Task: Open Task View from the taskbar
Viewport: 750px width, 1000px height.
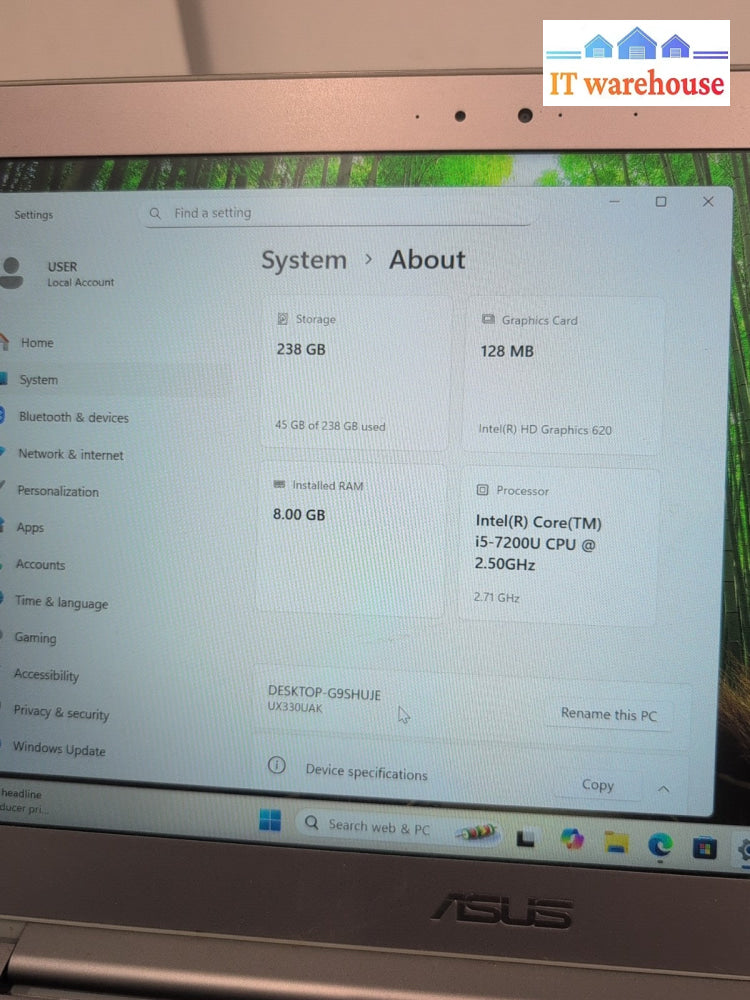Action: coord(525,837)
